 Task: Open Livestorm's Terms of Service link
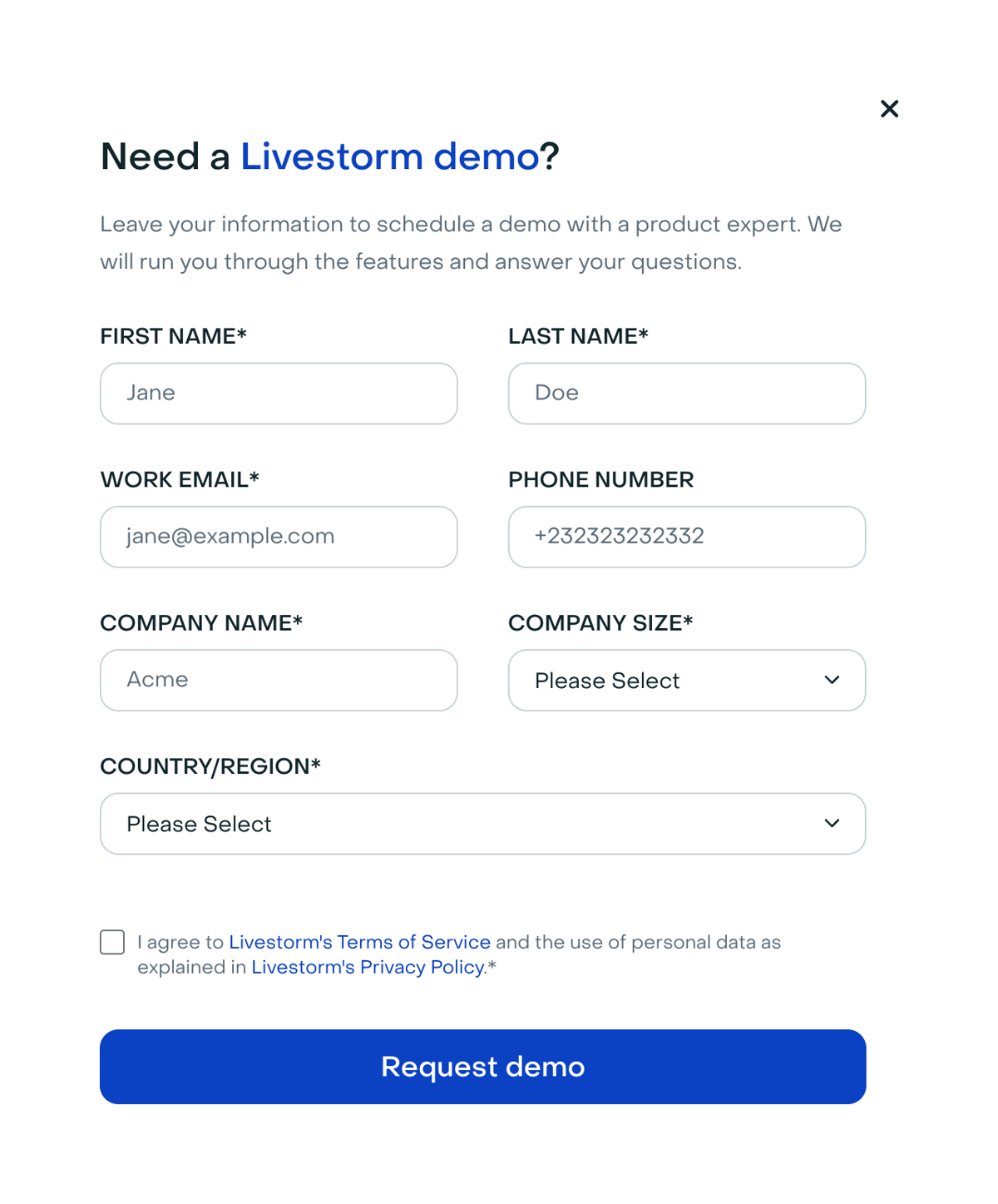(359, 942)
